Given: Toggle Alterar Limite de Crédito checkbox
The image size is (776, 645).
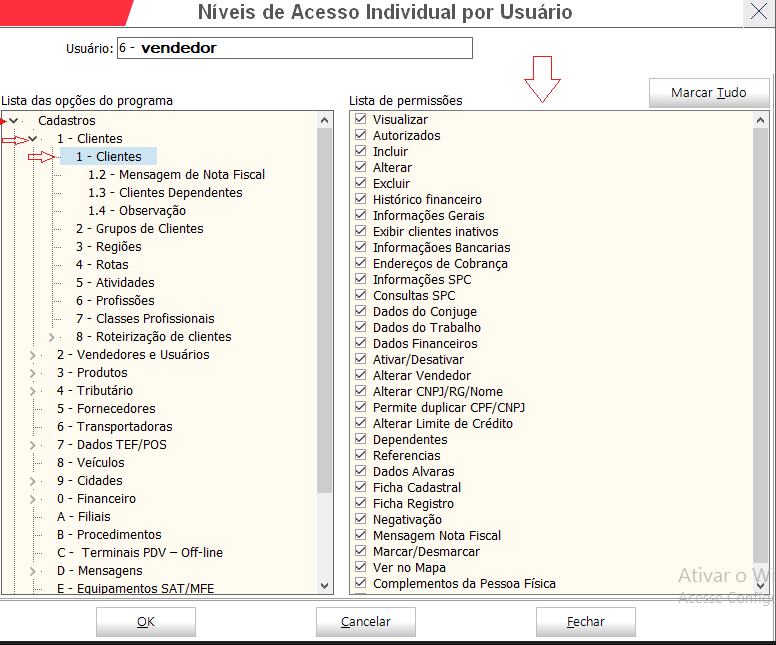Looking at the screenshot, I should click(x=361, y=423).
